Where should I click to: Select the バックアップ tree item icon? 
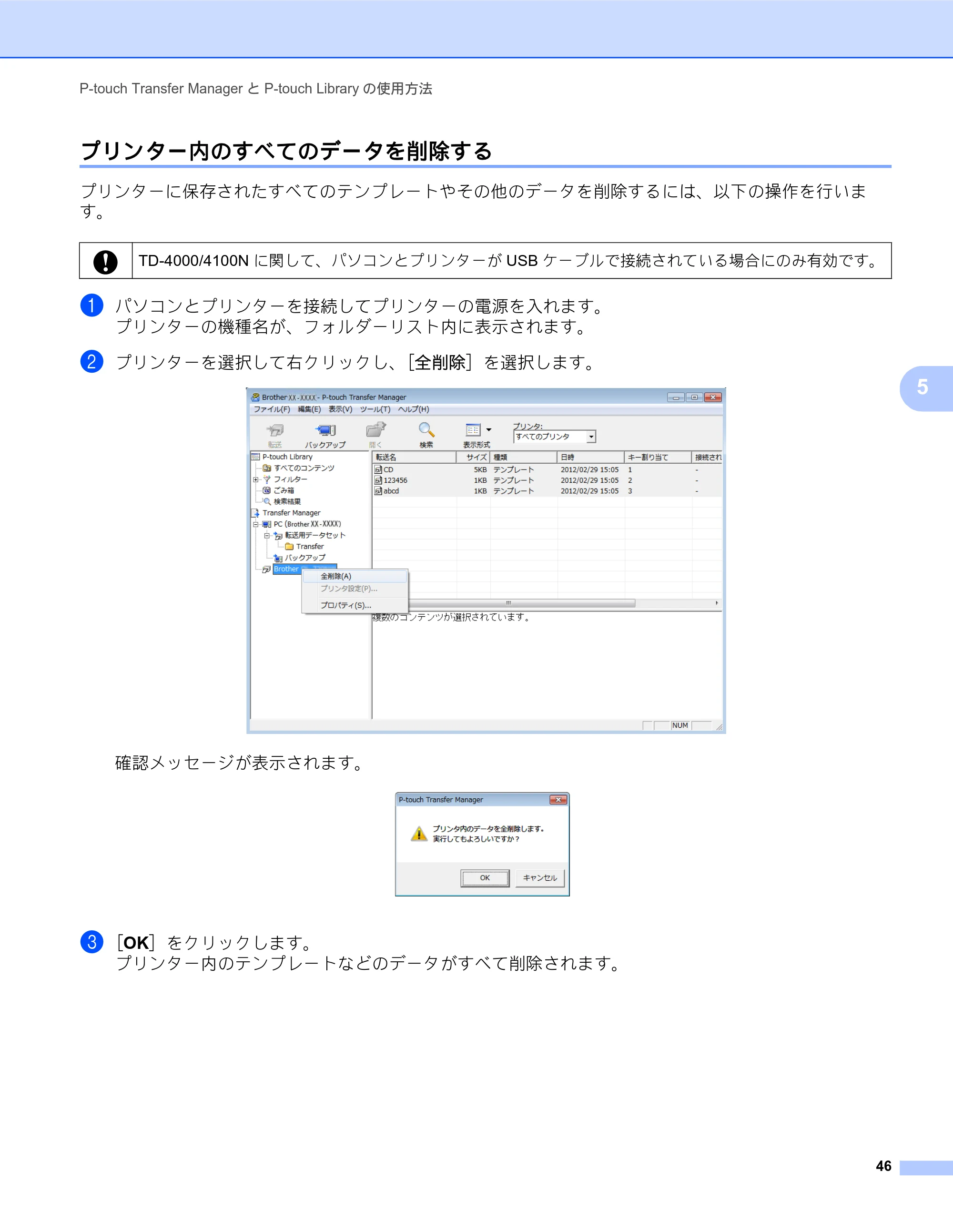pos(278,558)
